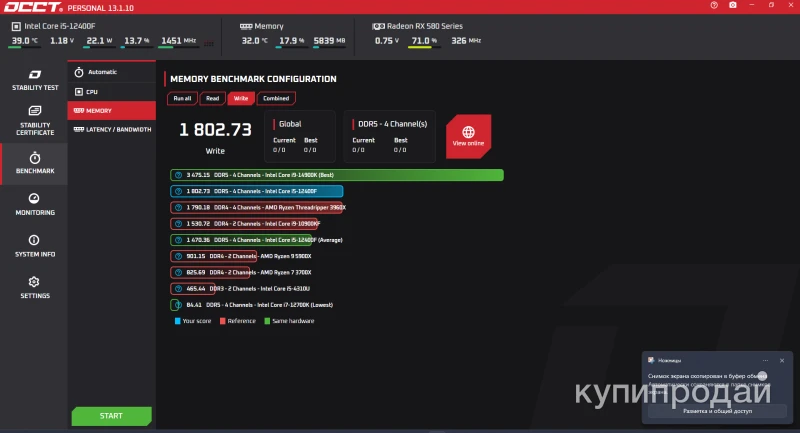
Task: Select the Run all test tab
Action: (182, 98)
